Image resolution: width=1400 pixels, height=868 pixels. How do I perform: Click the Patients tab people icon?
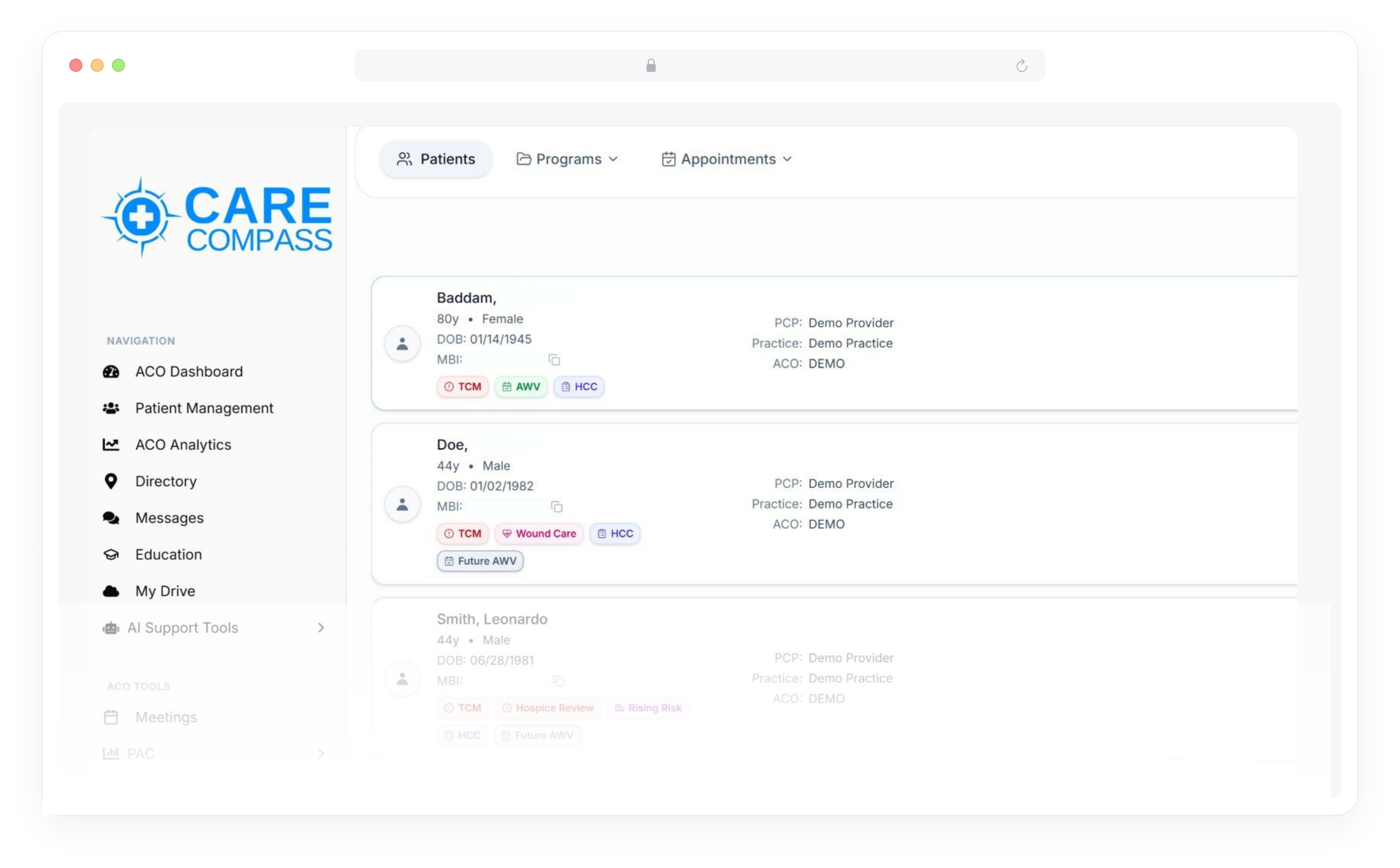click(404, 159)
